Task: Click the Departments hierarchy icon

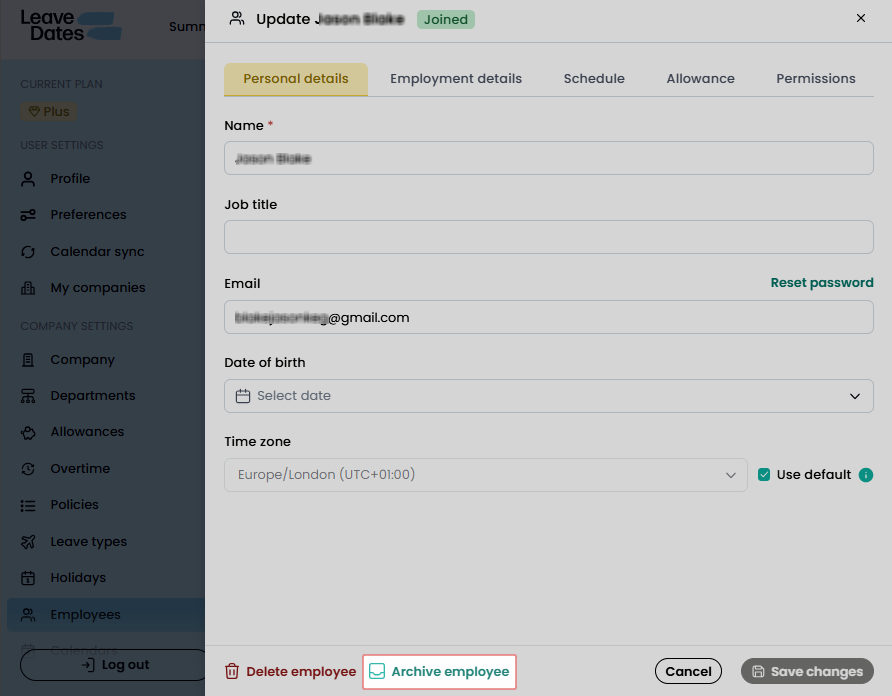Action: click(x=28, y=396)
